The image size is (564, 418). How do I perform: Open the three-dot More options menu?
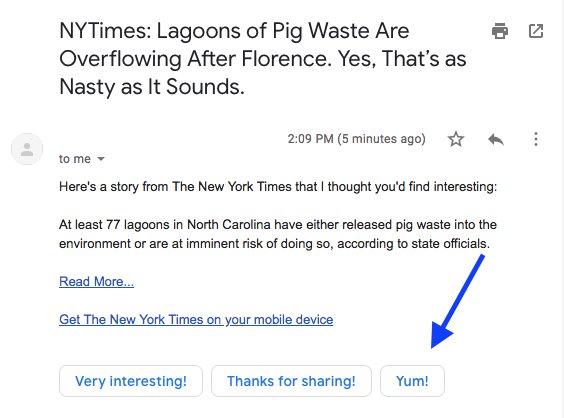pos(536,139)
